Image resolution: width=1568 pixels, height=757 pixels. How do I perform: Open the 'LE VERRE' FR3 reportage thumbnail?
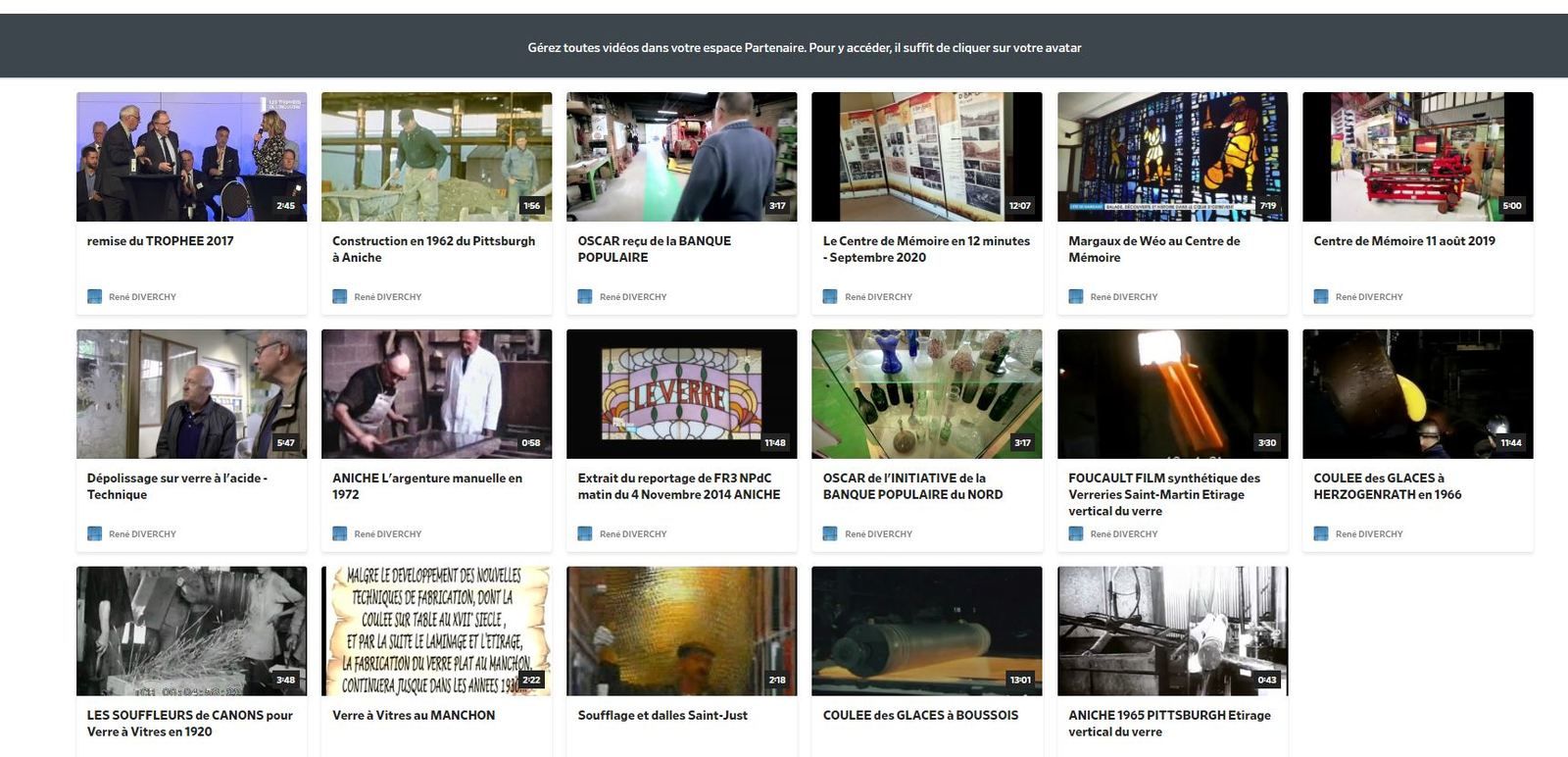(681, 394)
